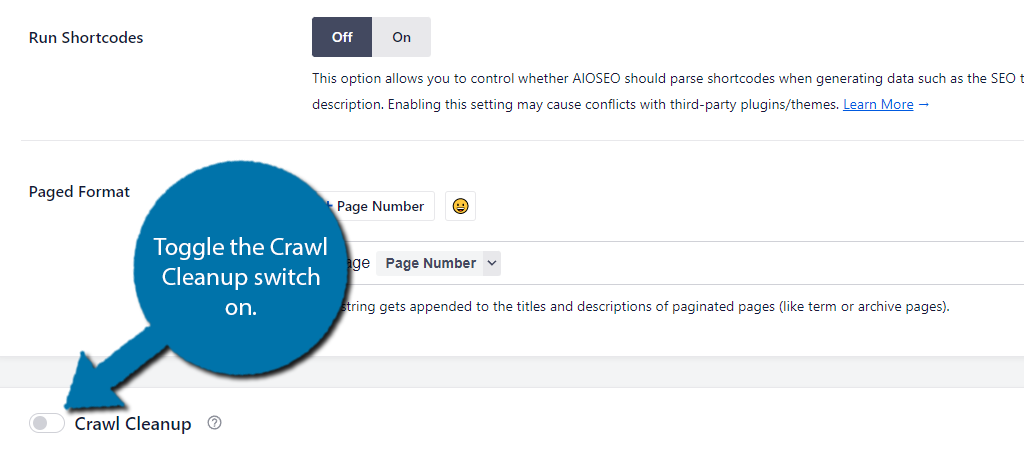Viewport: 1024px width, 456px height.
Task: Click the paginated pages description text
Action: (643, 306)
